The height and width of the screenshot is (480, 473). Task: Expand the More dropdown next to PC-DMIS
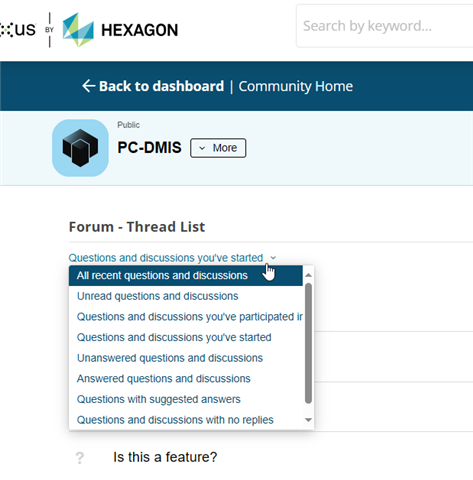218,148
